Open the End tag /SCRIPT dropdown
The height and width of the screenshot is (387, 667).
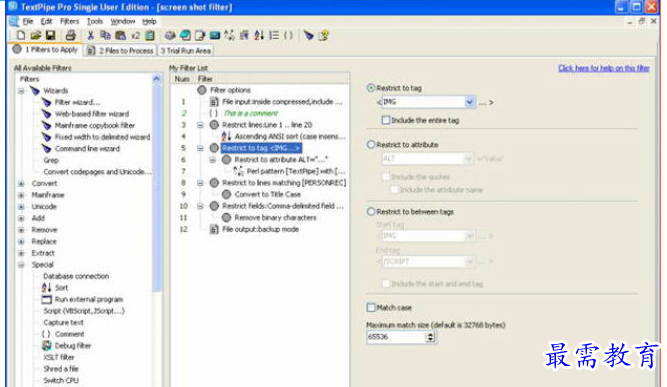(470, 262)
